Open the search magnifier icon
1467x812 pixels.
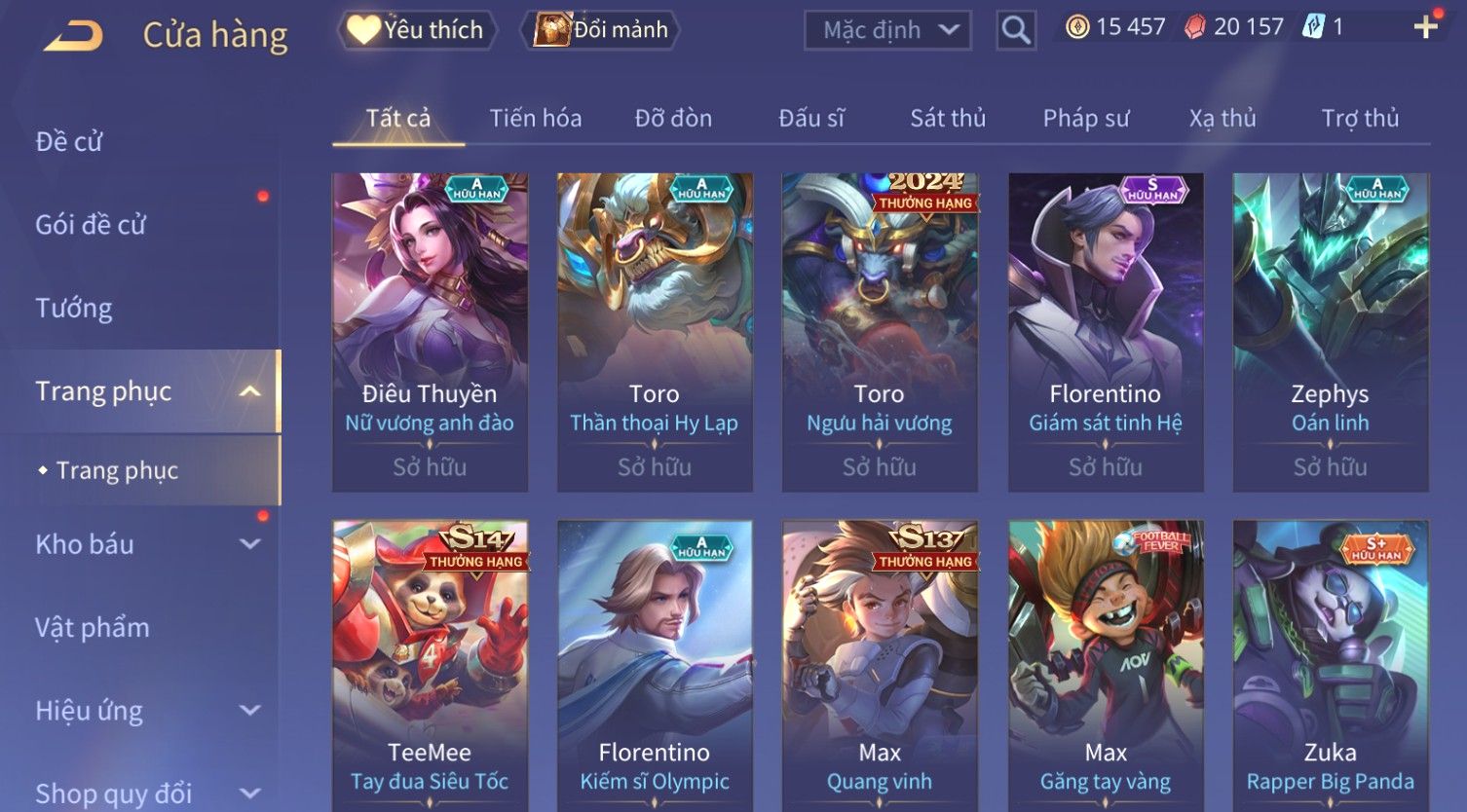1016,30
